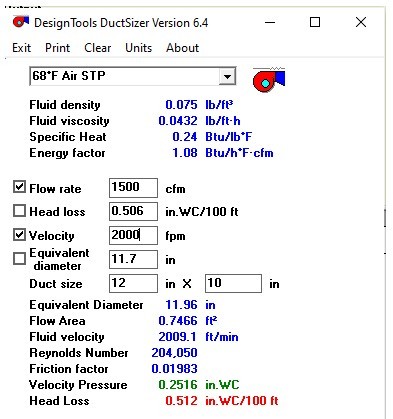Enable the Equivalent diameter checkbox
The height and width of the screenshot is (419, 393).
pos(19,258)
